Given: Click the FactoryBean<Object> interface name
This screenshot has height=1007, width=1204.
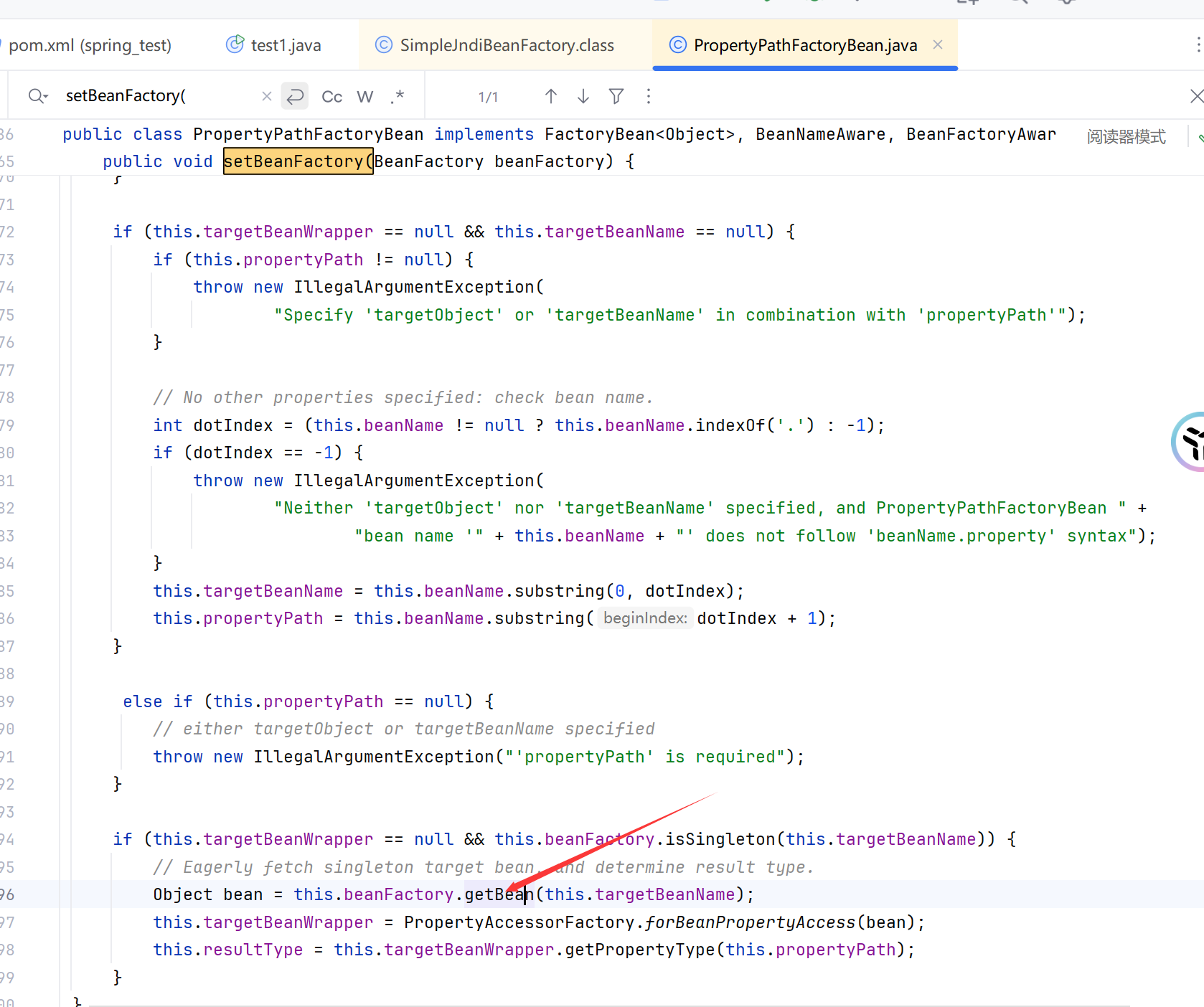Looking at the screenshot, I should 640,134.
